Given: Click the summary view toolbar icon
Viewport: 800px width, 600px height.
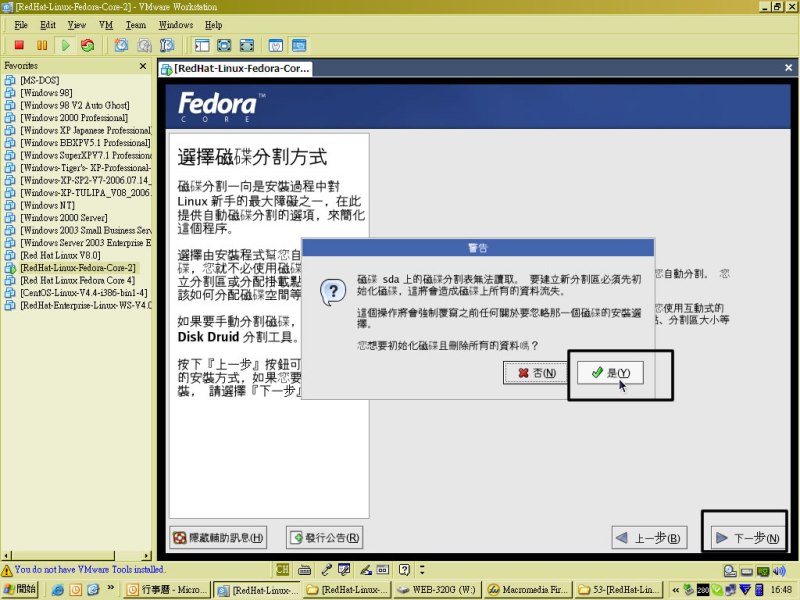Looking at the screenshot, I should [276, 45].
